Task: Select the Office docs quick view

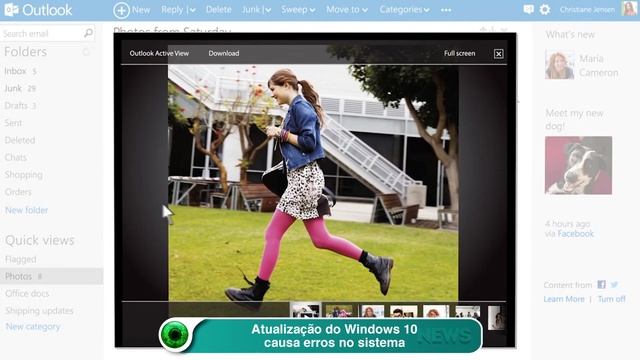Action: click(27, 293)
